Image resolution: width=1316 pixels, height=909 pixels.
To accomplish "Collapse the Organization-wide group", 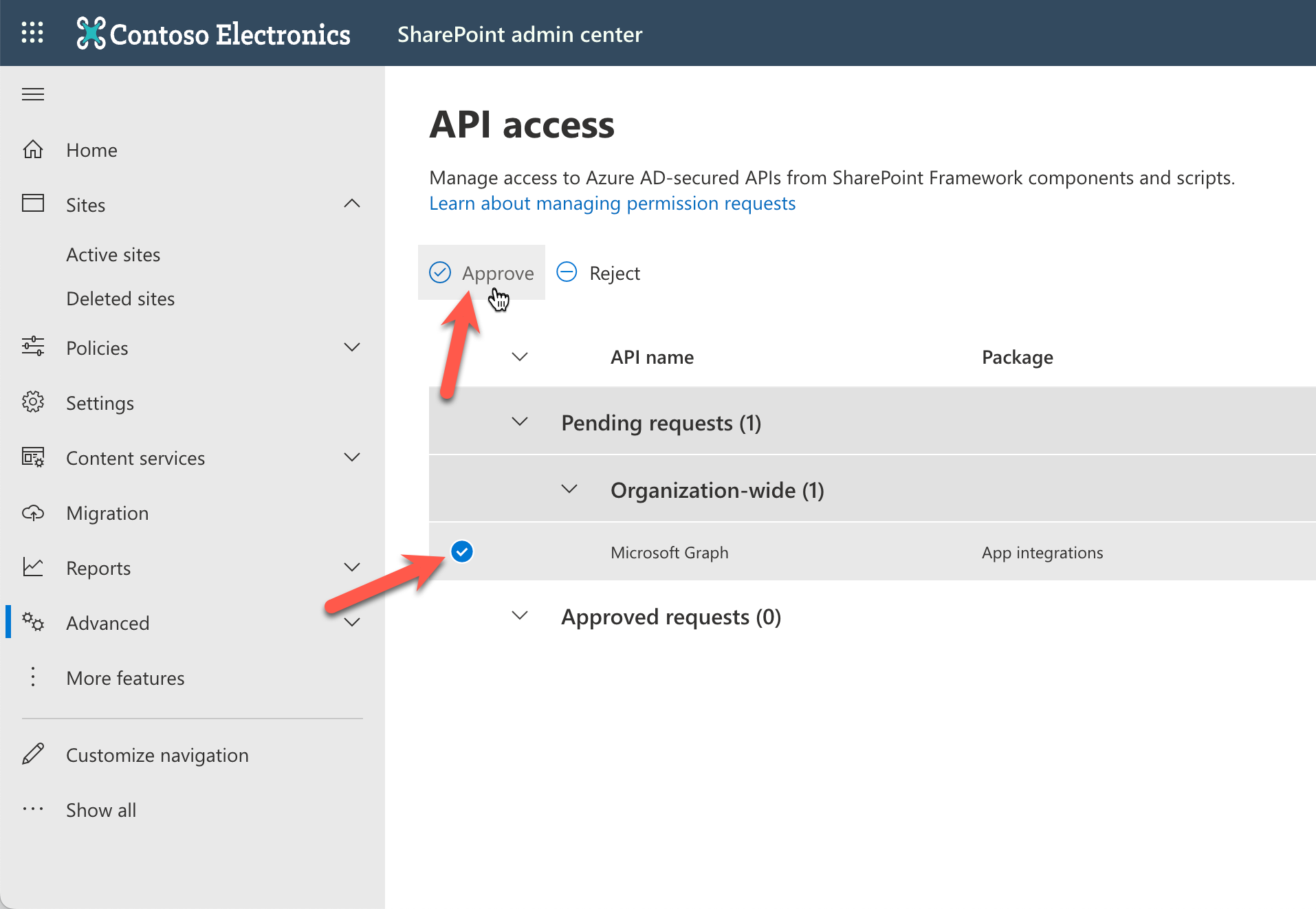I will (x=569, y=490).
